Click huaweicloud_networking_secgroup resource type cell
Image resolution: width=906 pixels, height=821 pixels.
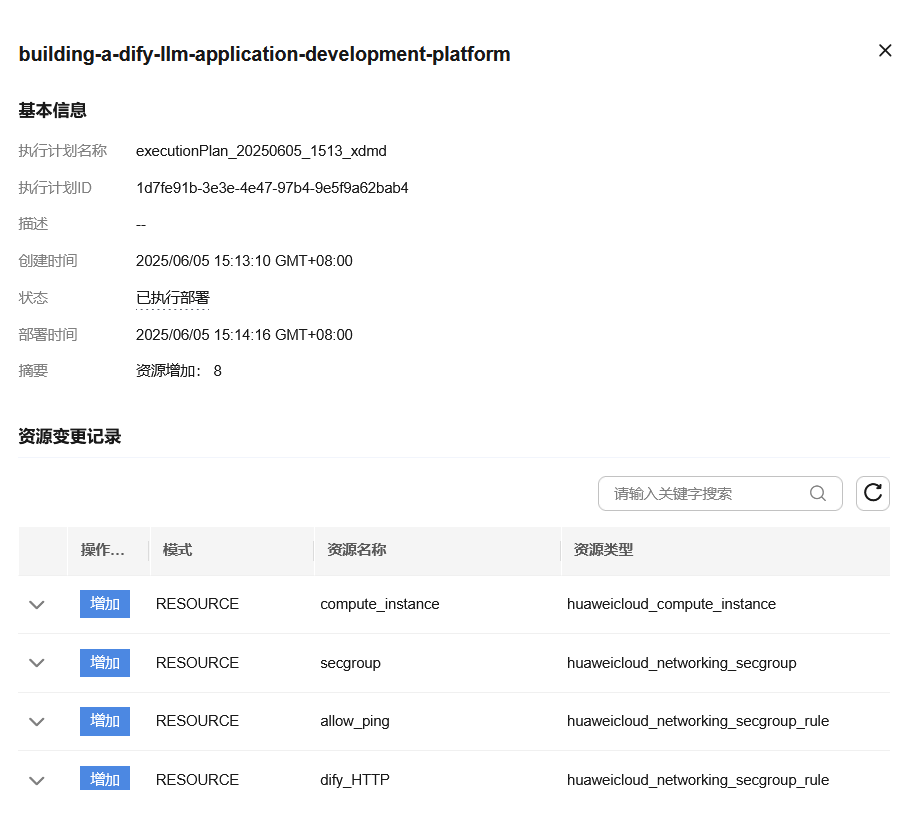681,663
